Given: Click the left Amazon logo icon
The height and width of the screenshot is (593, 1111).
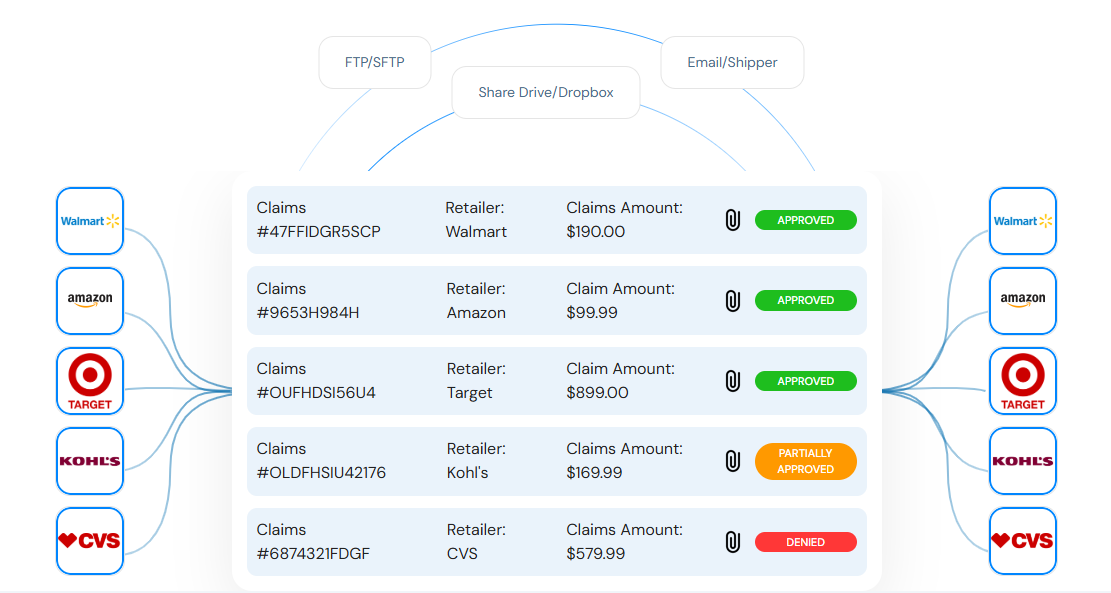Looking at the screenshot, I should (x=90, y=301).
